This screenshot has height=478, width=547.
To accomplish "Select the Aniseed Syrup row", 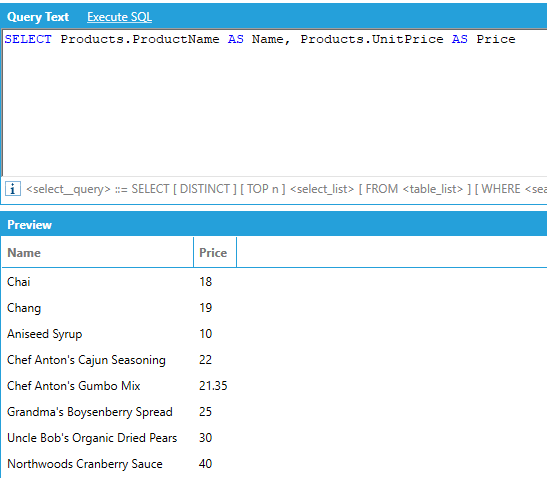I will [274, 334].
